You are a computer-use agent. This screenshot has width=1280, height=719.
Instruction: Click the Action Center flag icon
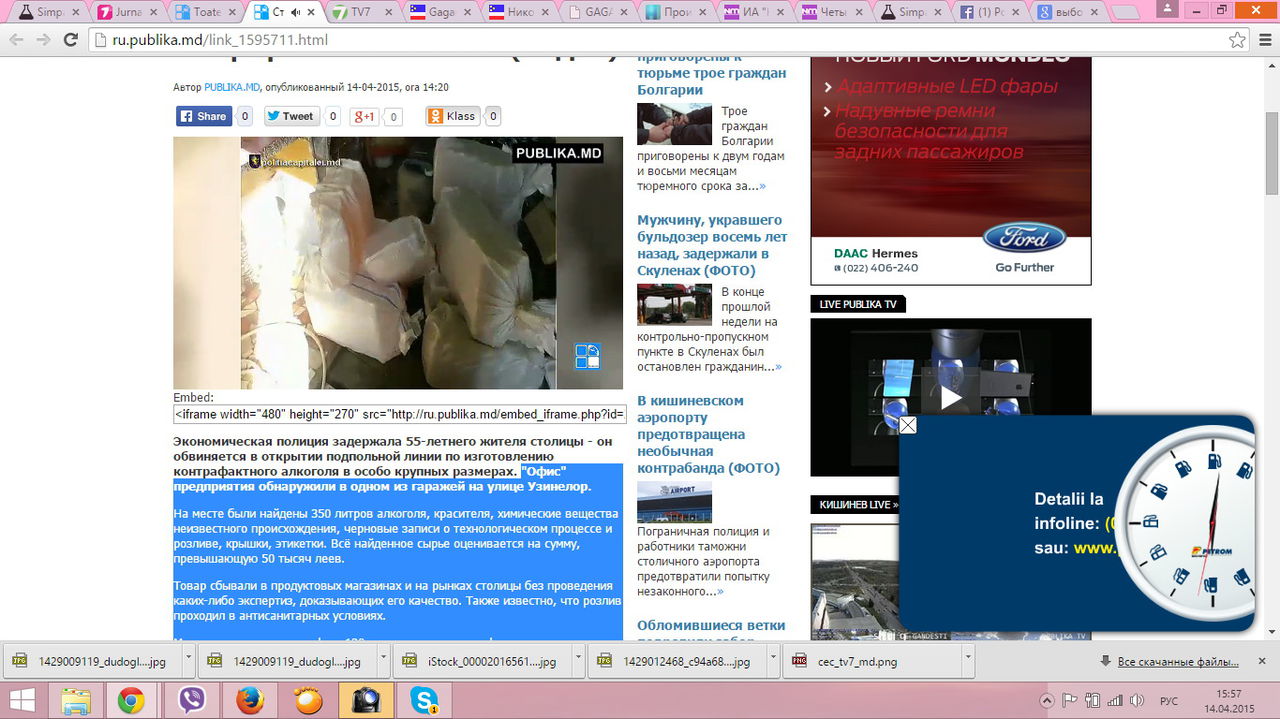[x=1069, y=701]
